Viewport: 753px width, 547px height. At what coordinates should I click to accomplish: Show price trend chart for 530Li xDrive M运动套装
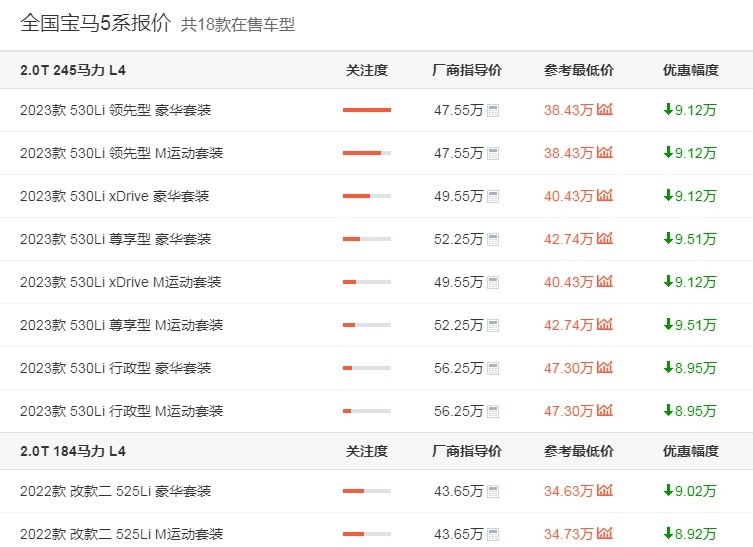[605, 281]
